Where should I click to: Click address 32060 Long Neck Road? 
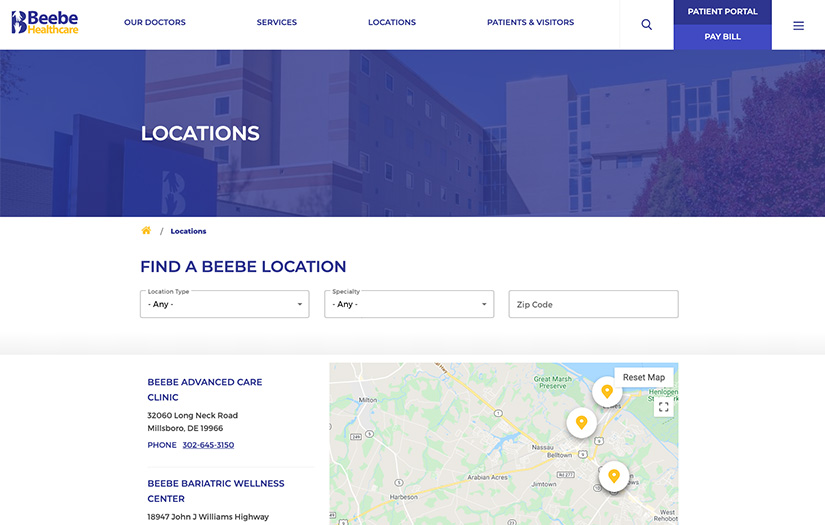(x=193, y=416)
